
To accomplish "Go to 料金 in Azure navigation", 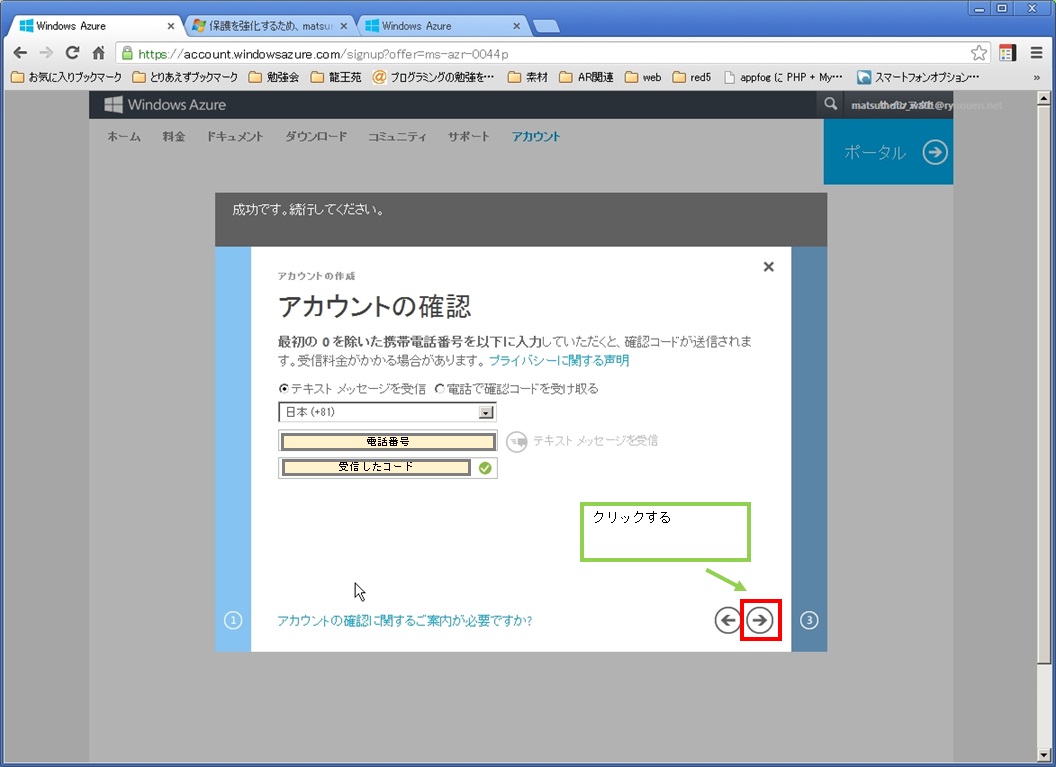I will [x=174, y=137].
